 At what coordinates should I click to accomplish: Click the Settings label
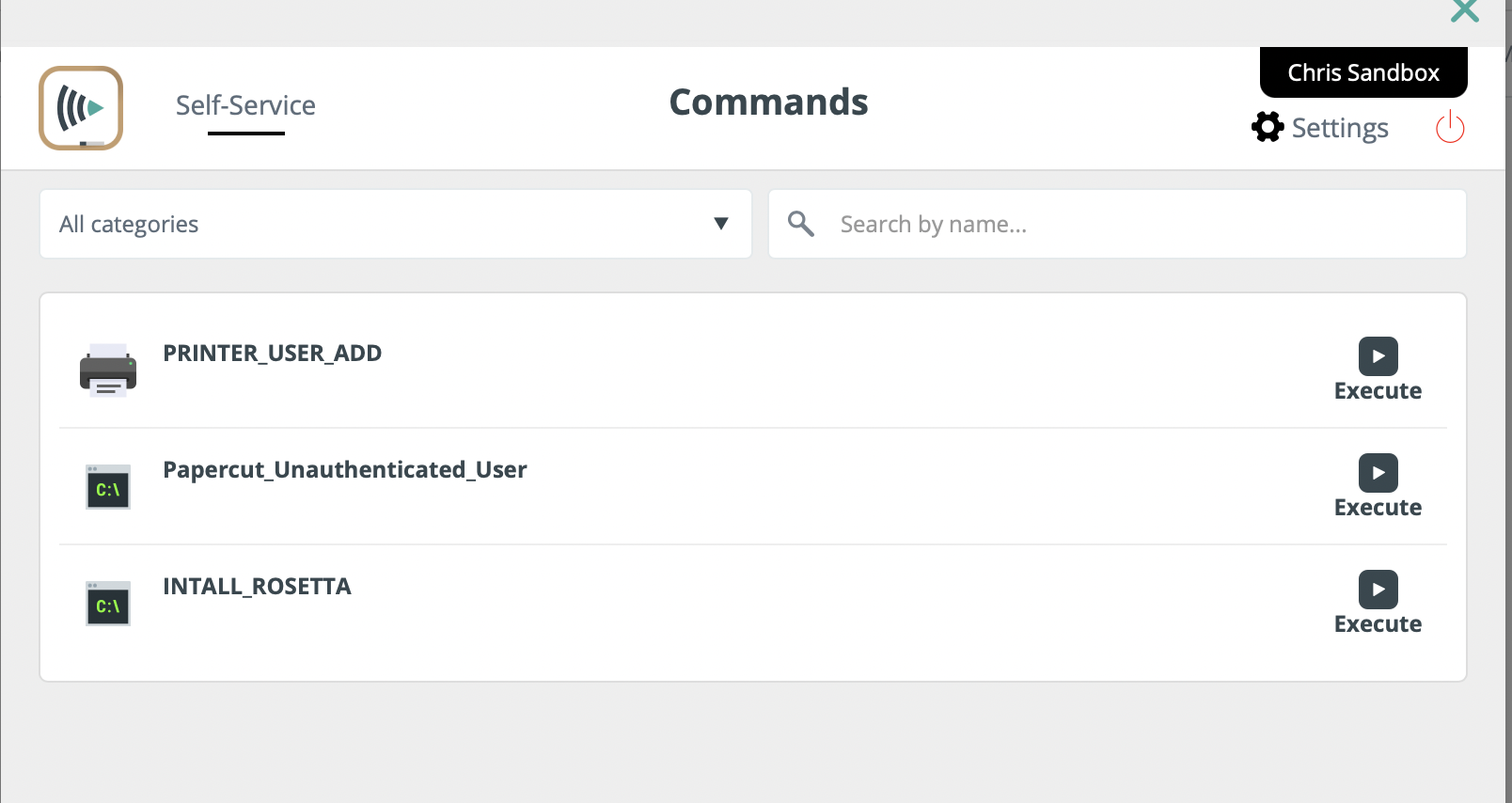pyautogui.click(x=1340, y=128)
